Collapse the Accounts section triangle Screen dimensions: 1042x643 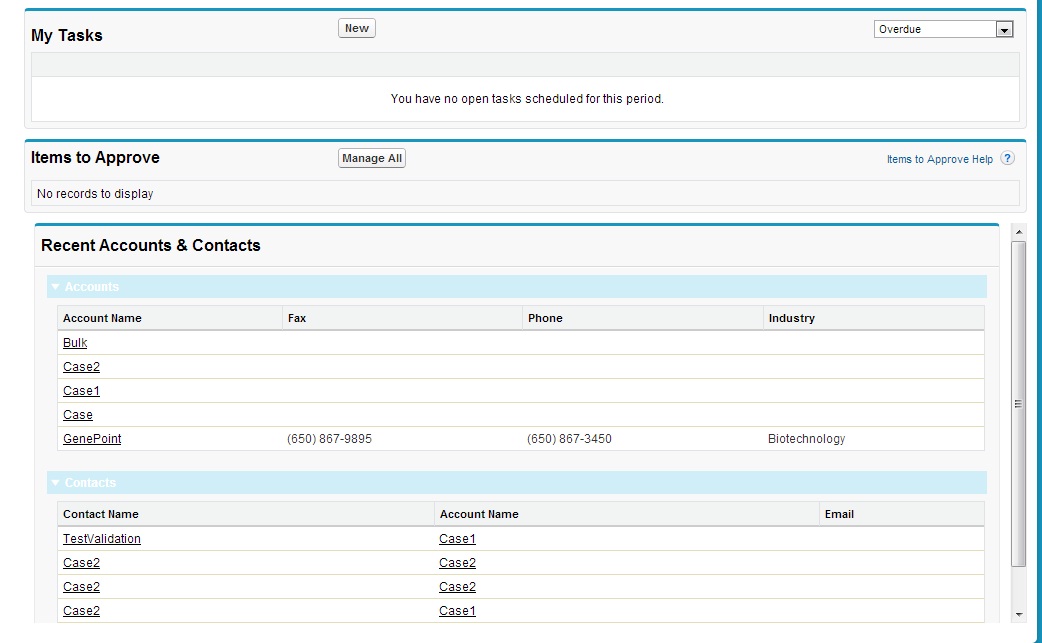click(x=56, y=287)
